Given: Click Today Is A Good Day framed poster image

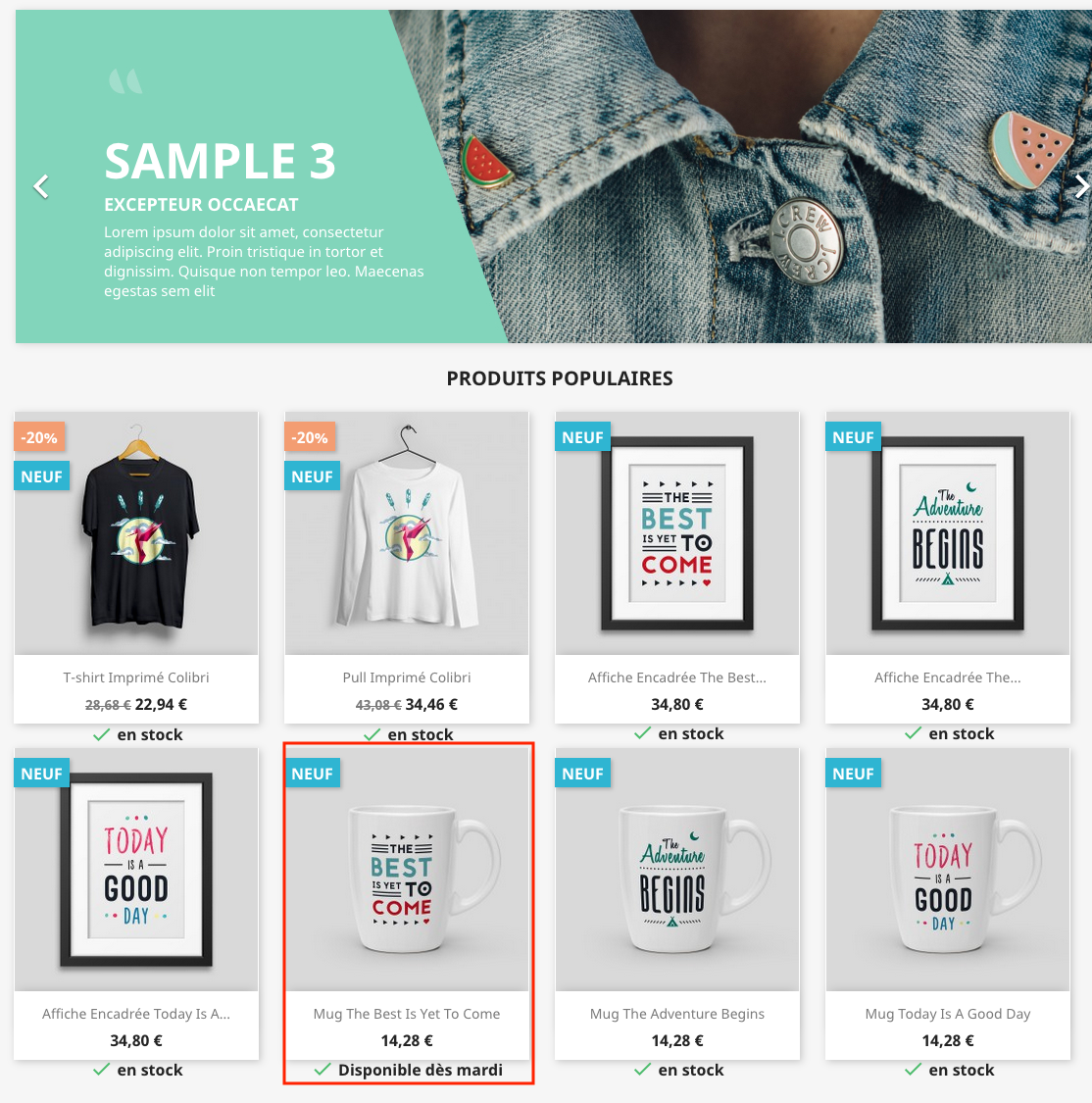Looking at the screenshot, I should click(136, 870).
